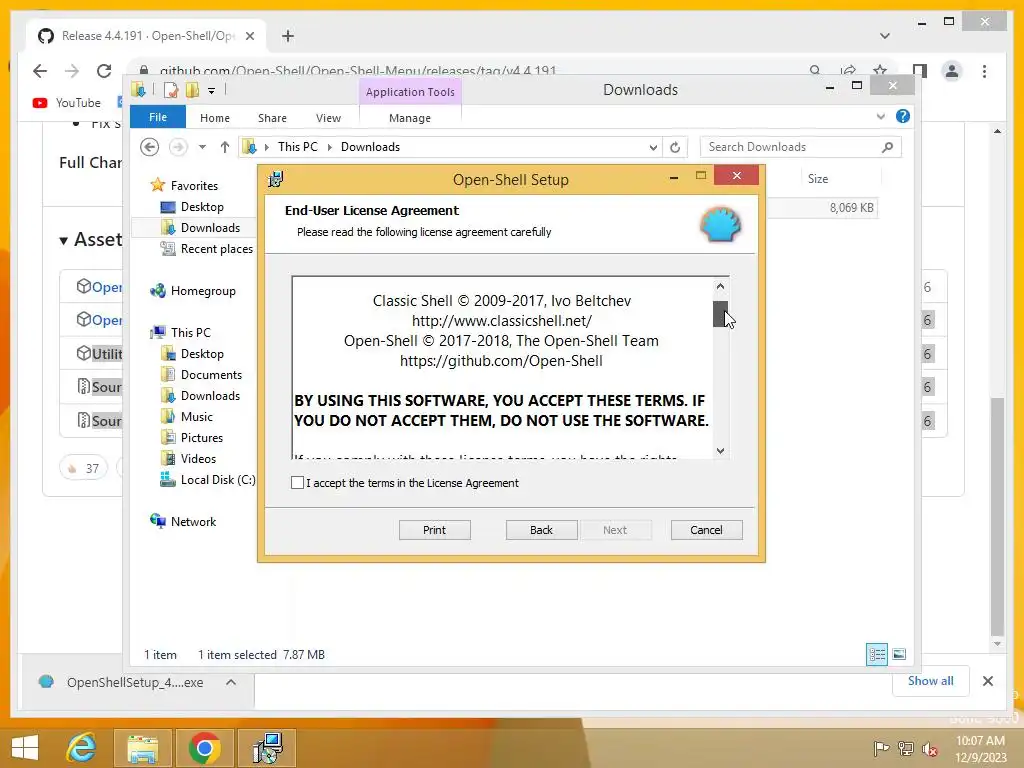Image resolution: width=1024 pixels, height=768 pixels.
Task: Open the Local Disk (C:) drive icon
Action: pyautogui.click(x=168, y=479)
